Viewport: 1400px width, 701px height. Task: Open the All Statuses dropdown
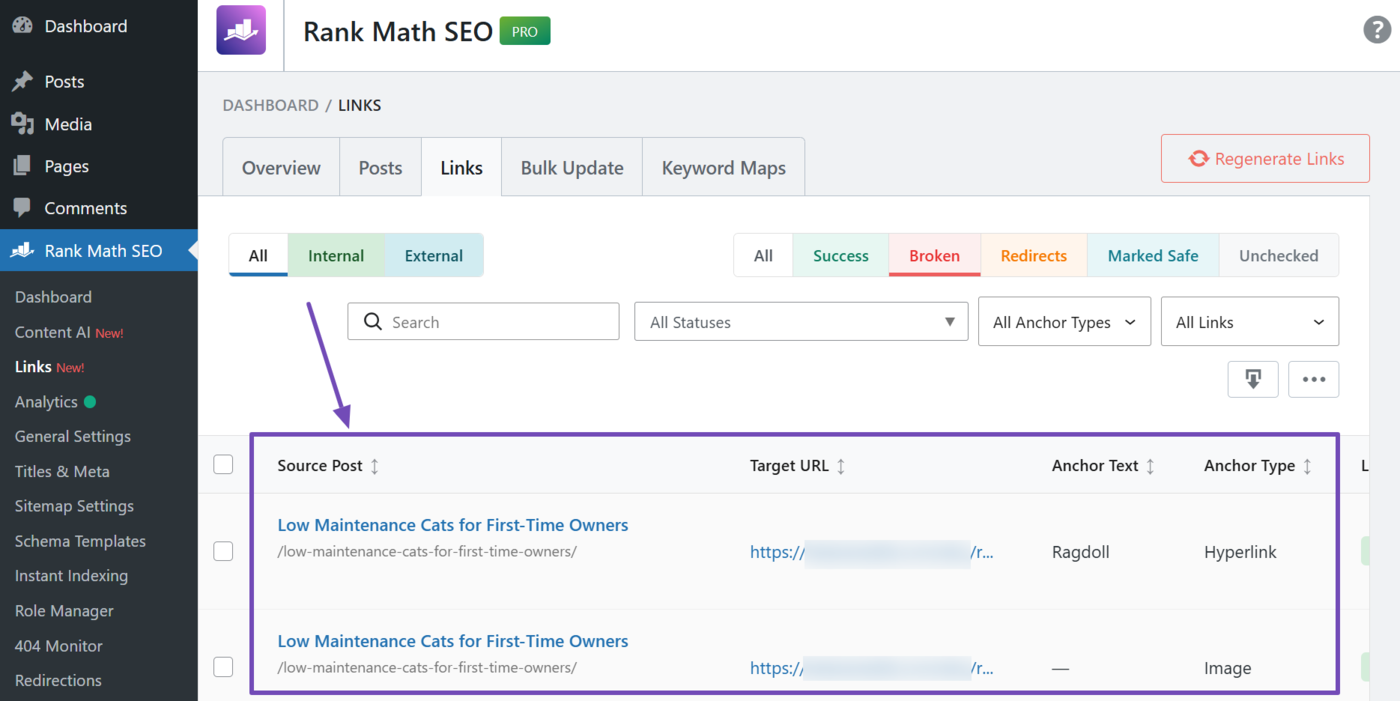(800, 321)
